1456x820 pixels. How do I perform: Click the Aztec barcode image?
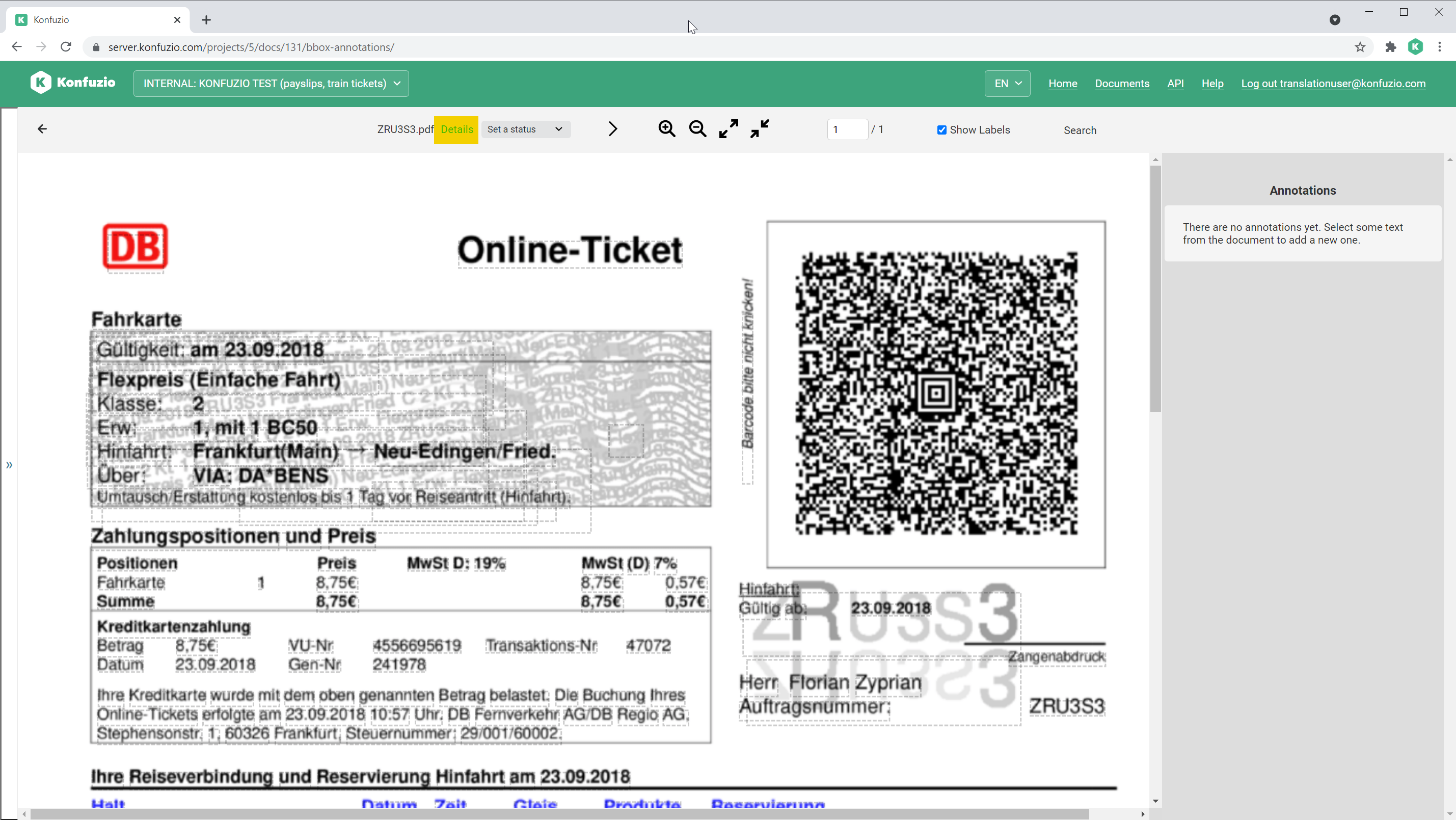[x=936, y=393]
